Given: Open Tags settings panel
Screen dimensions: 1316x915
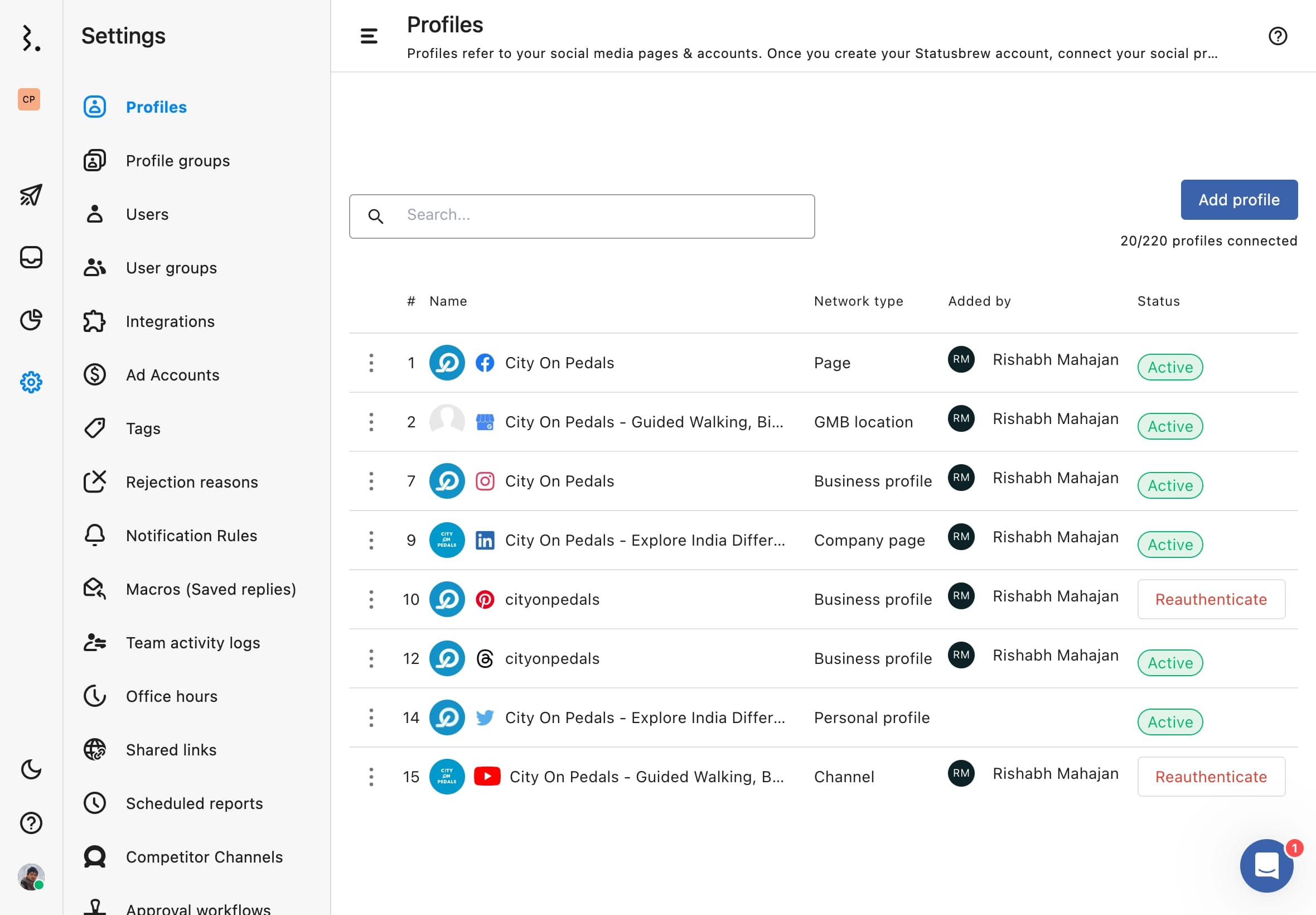Looking at the screenshot, I should click(143, 428).
